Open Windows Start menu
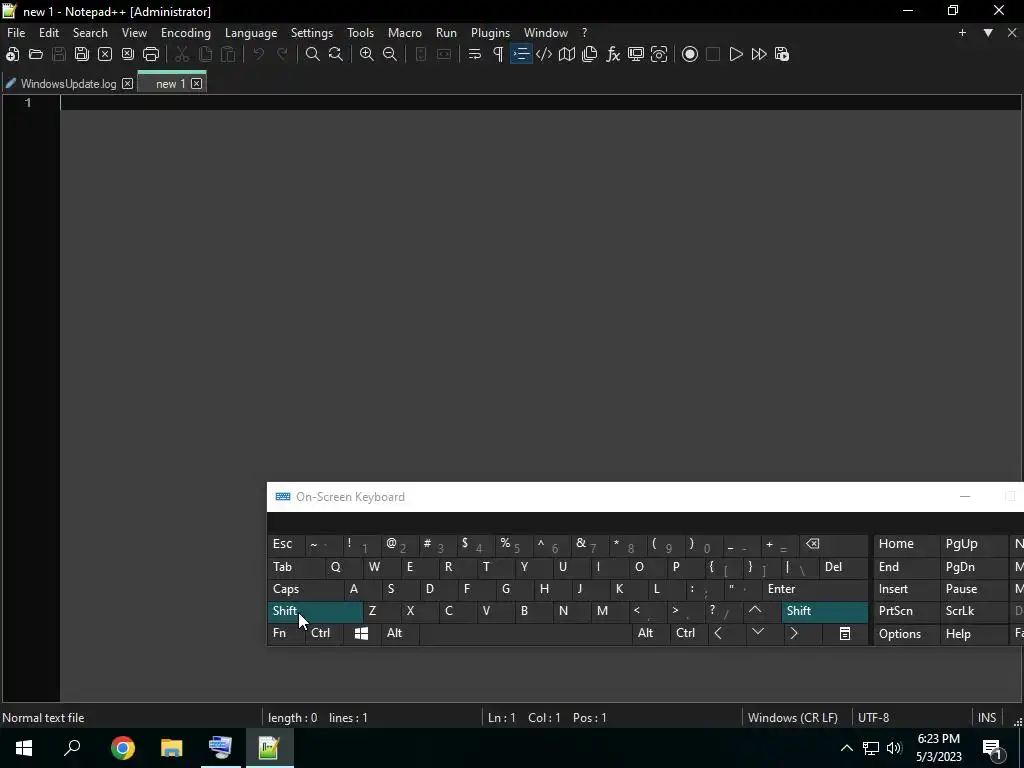This screenshot has width=1024, height=768. point(24,748)
